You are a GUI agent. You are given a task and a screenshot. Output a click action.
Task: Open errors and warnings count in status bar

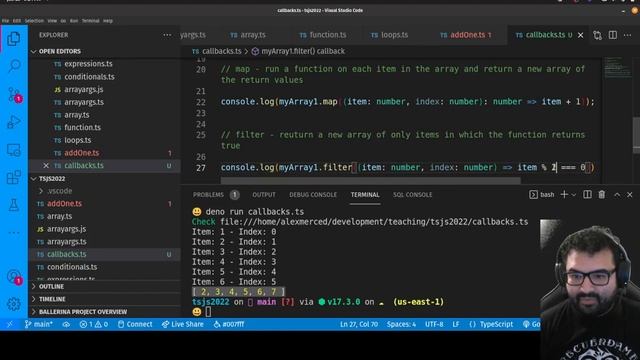tap(94, 324)
